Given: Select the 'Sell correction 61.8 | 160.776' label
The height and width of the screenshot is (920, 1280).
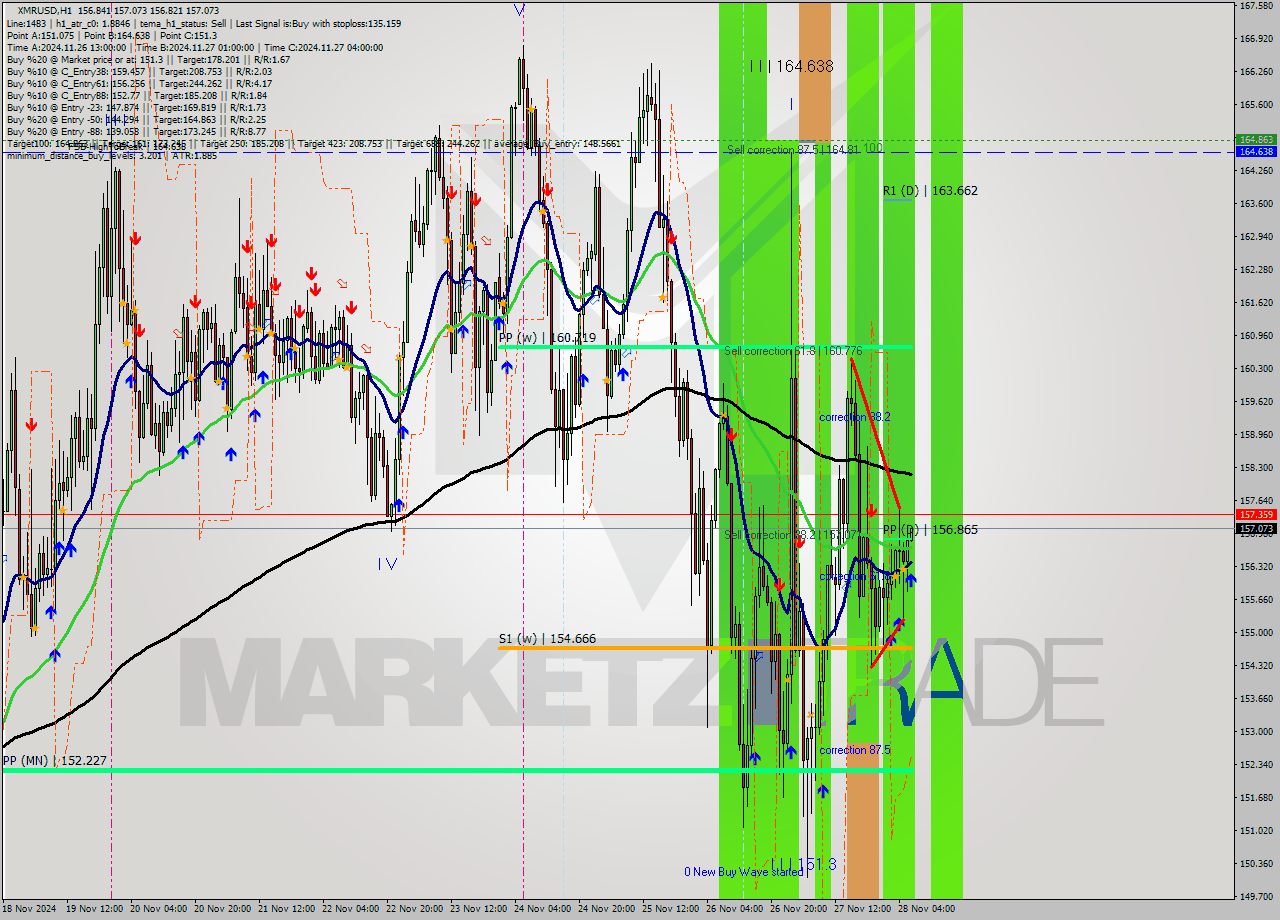Looking at the screenshot, I should 793,351.
